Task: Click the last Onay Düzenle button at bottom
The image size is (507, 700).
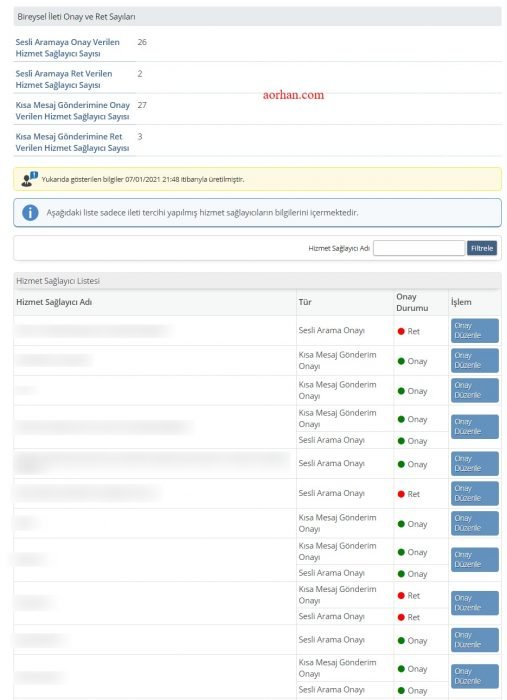Action: point(474,676)
